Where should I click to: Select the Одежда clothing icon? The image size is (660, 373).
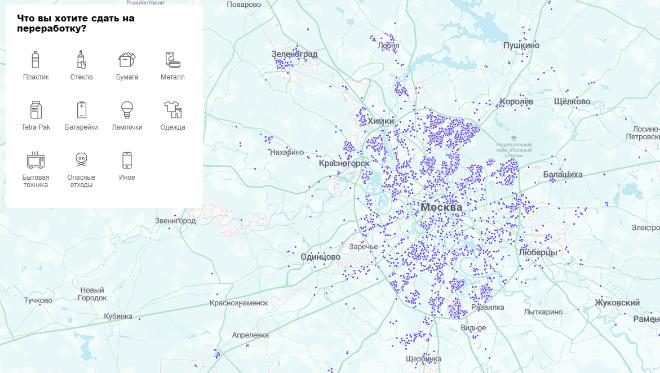tap(173, 110)
